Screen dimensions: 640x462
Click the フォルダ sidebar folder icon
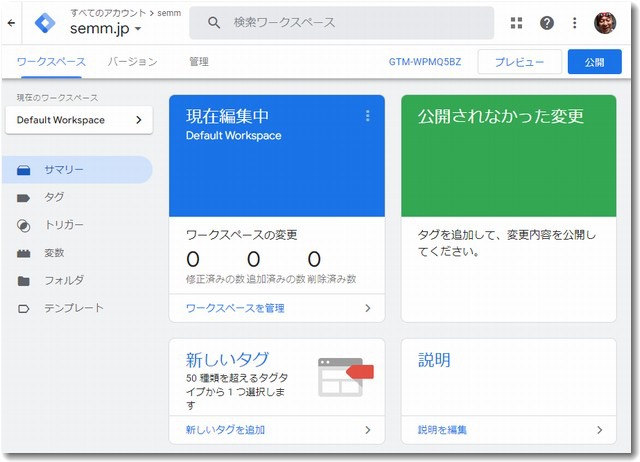[24, 281]
